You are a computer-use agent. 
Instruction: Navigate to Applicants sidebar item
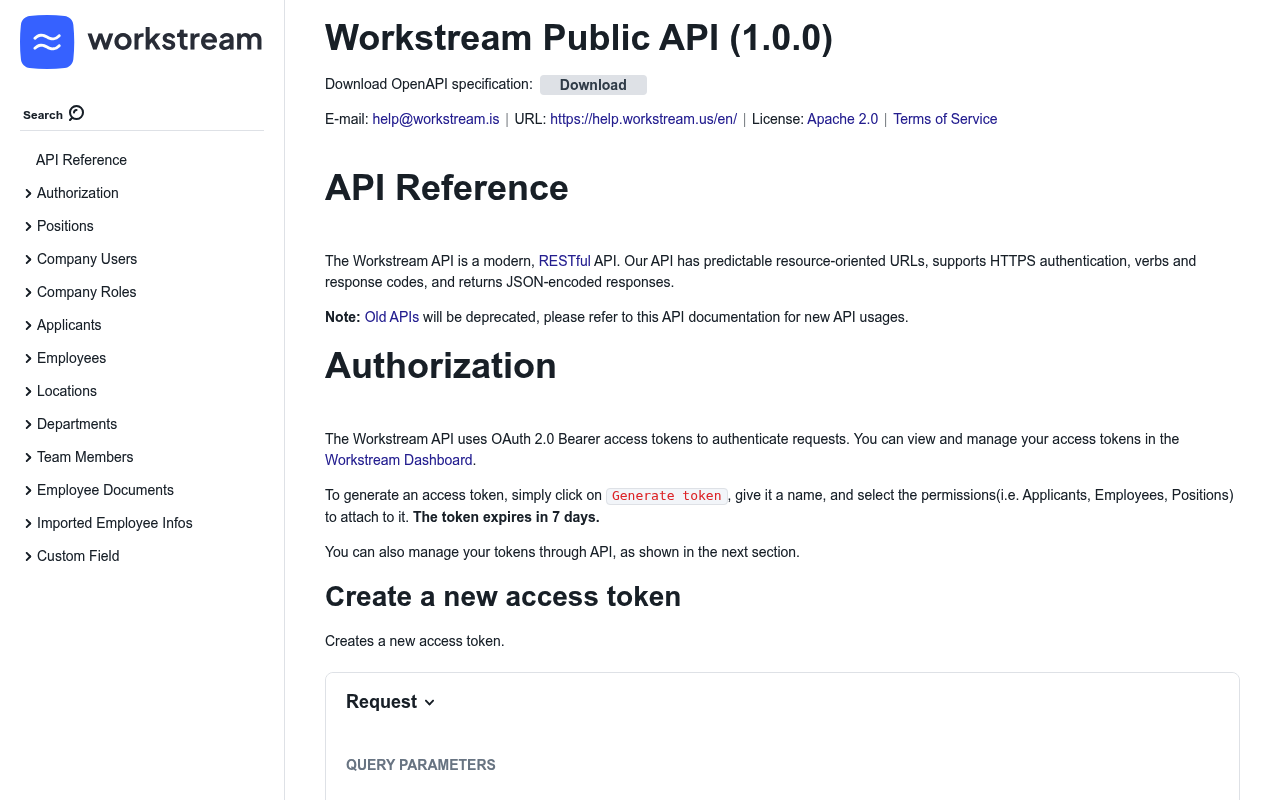(69, 325)
